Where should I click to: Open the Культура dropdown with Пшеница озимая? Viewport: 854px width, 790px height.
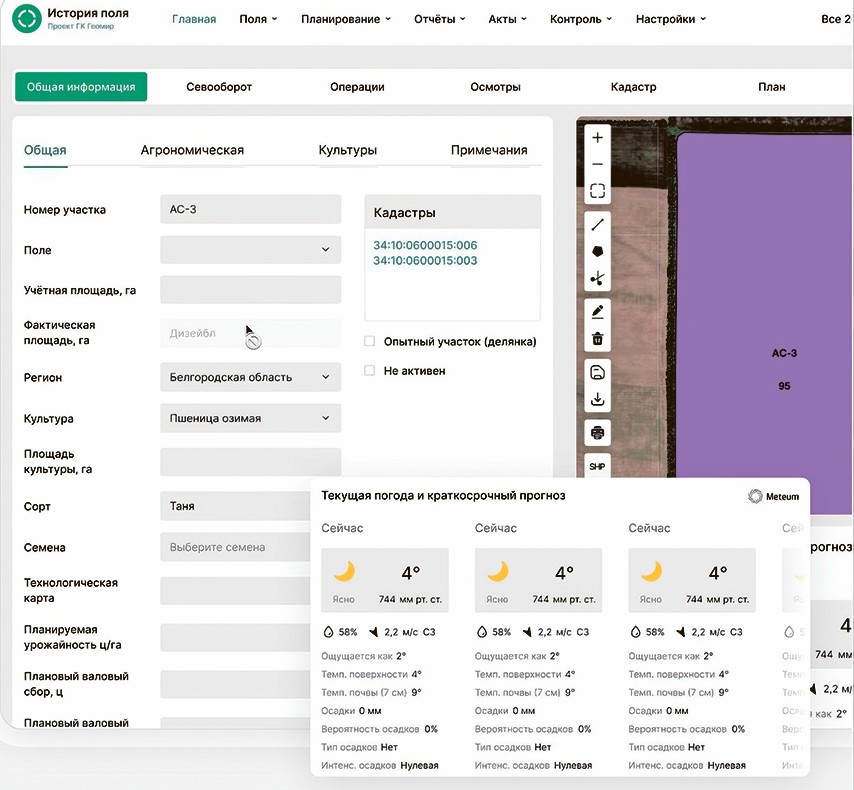[x=251, y=418]
